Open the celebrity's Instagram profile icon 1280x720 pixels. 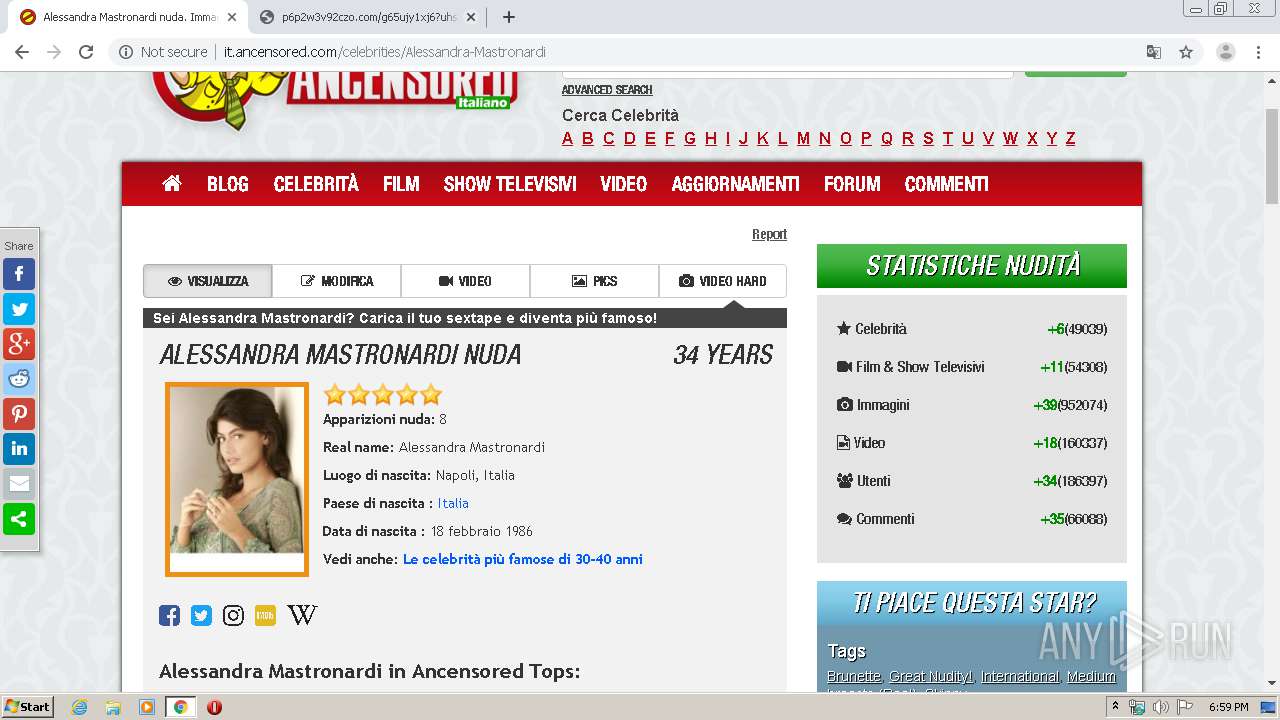233,616
